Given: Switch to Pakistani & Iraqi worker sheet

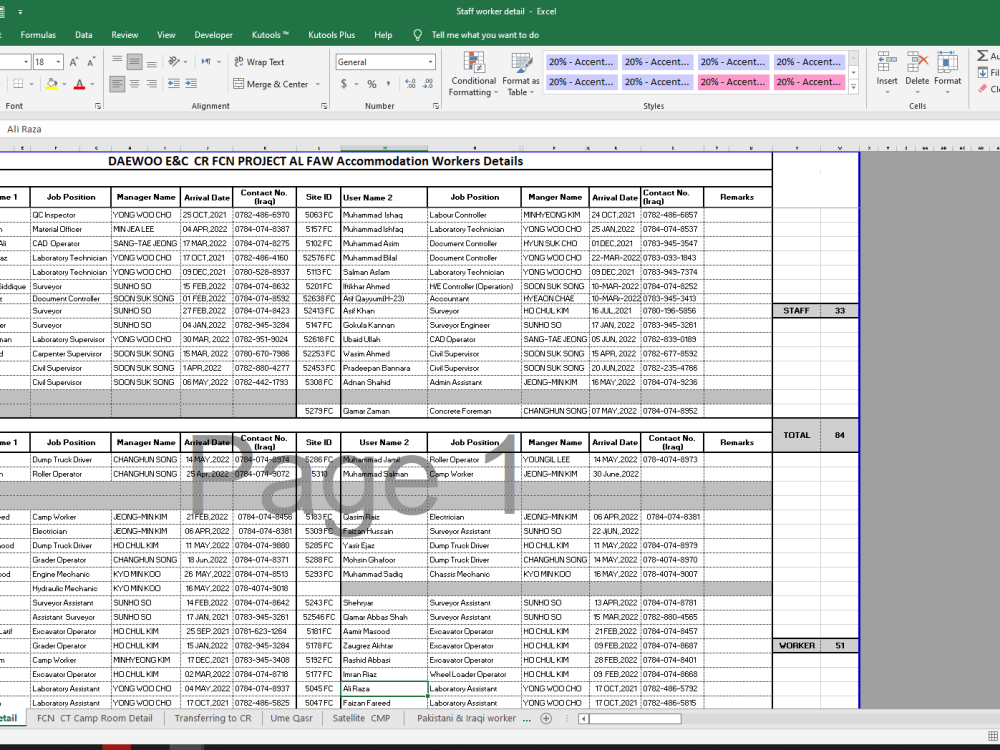Looking at the screenshot, I should click(466, 718).
